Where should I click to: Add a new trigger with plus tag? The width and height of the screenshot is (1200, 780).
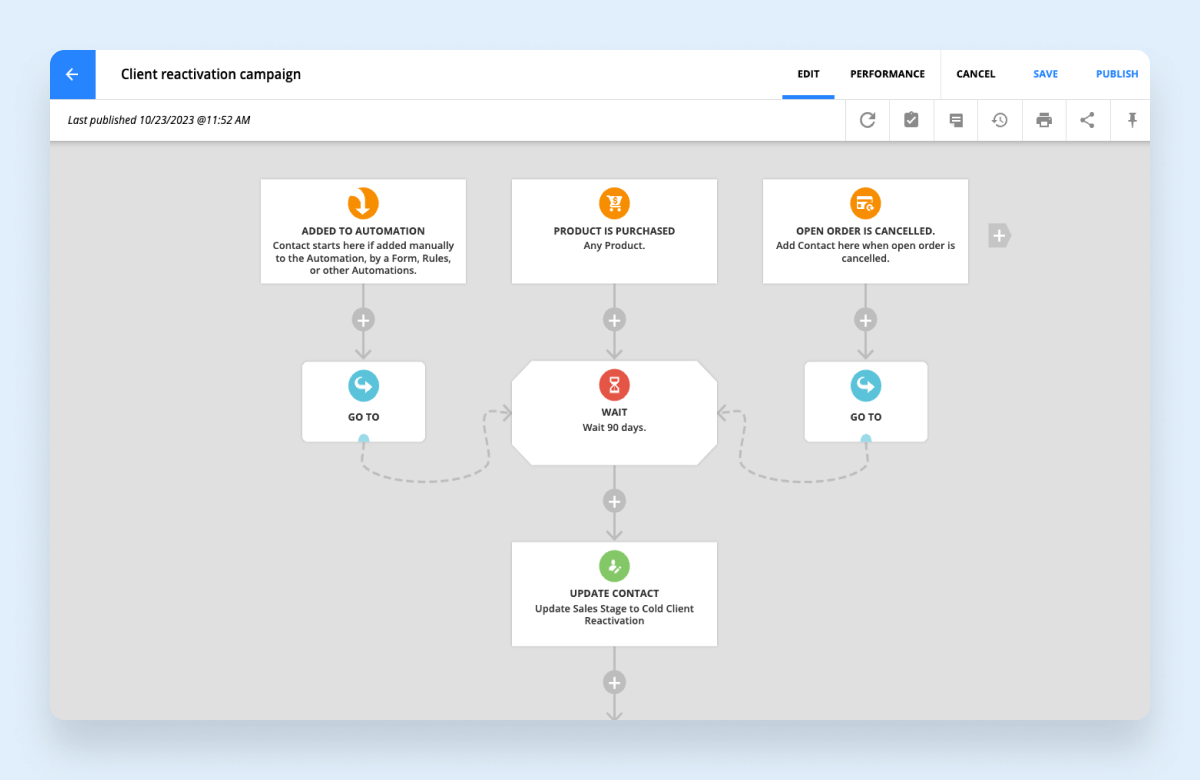(x=999, y=236)
